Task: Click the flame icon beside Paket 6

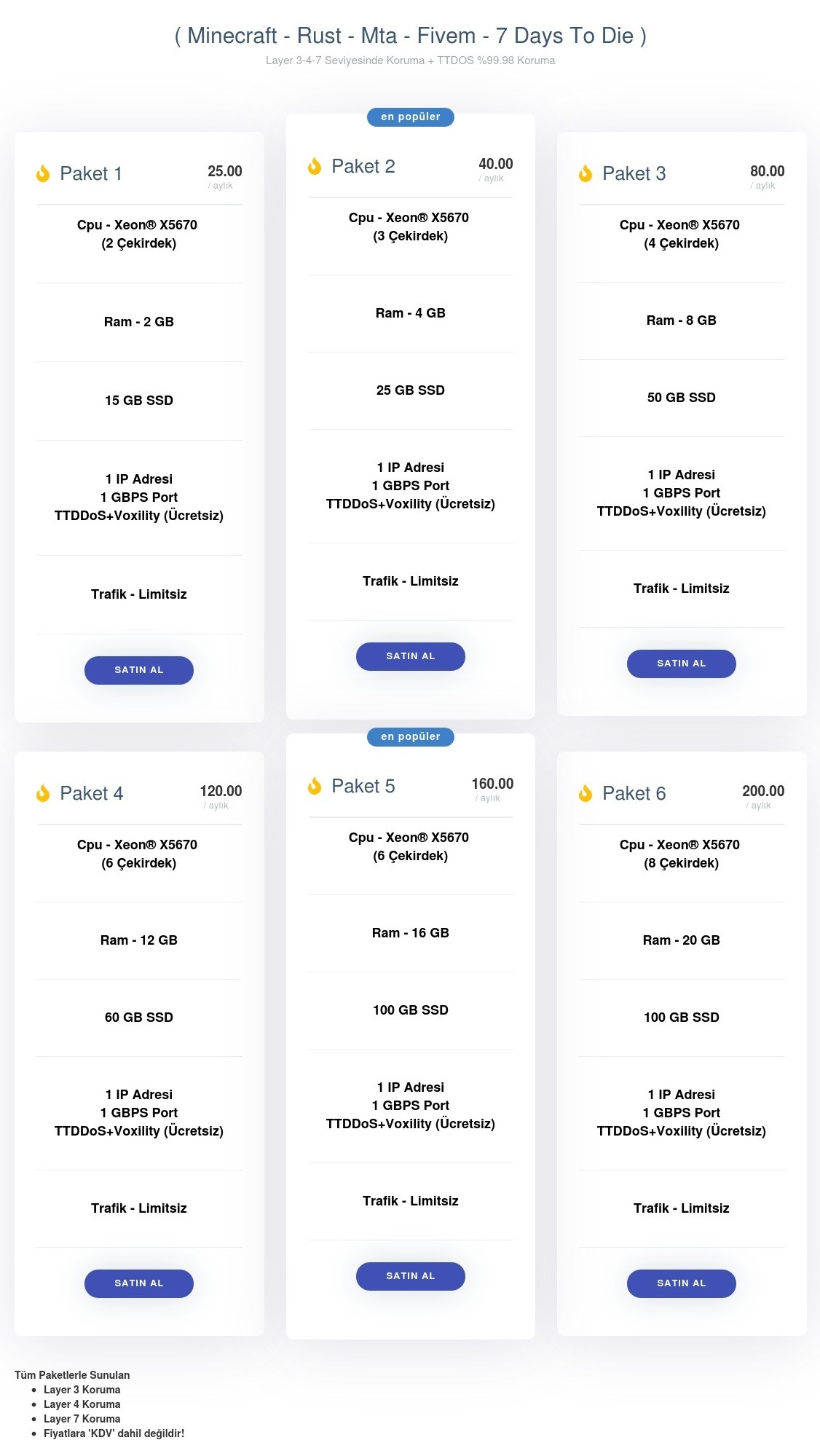Action: [x=586, y=793]
